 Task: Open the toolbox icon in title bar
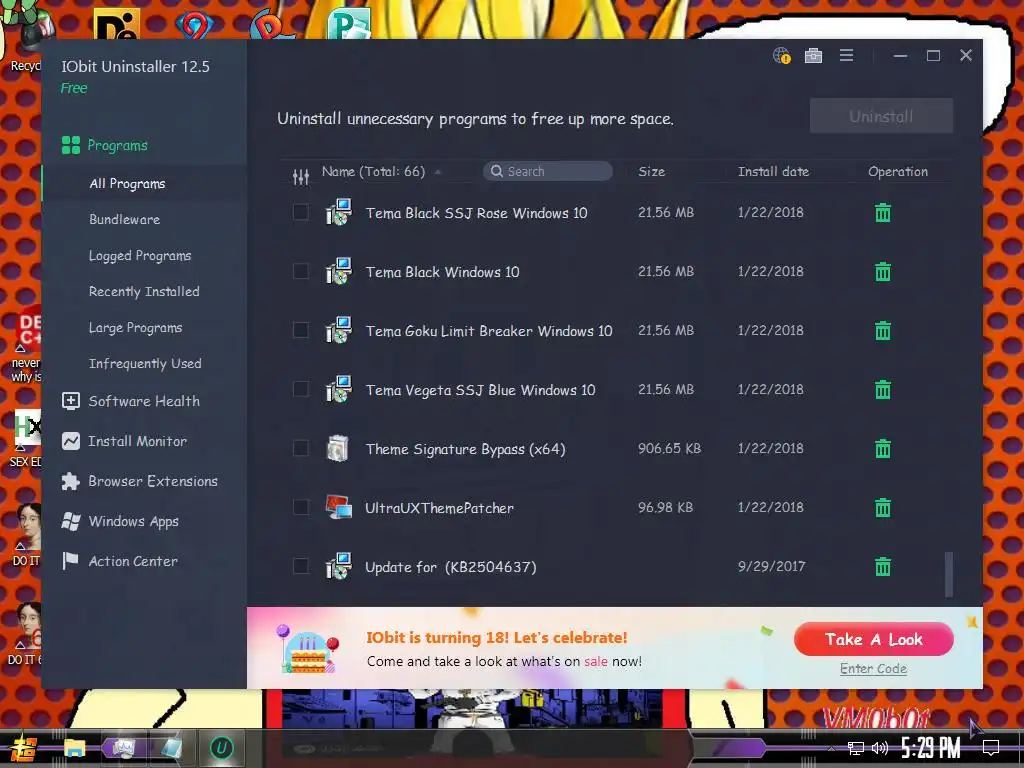813,56
